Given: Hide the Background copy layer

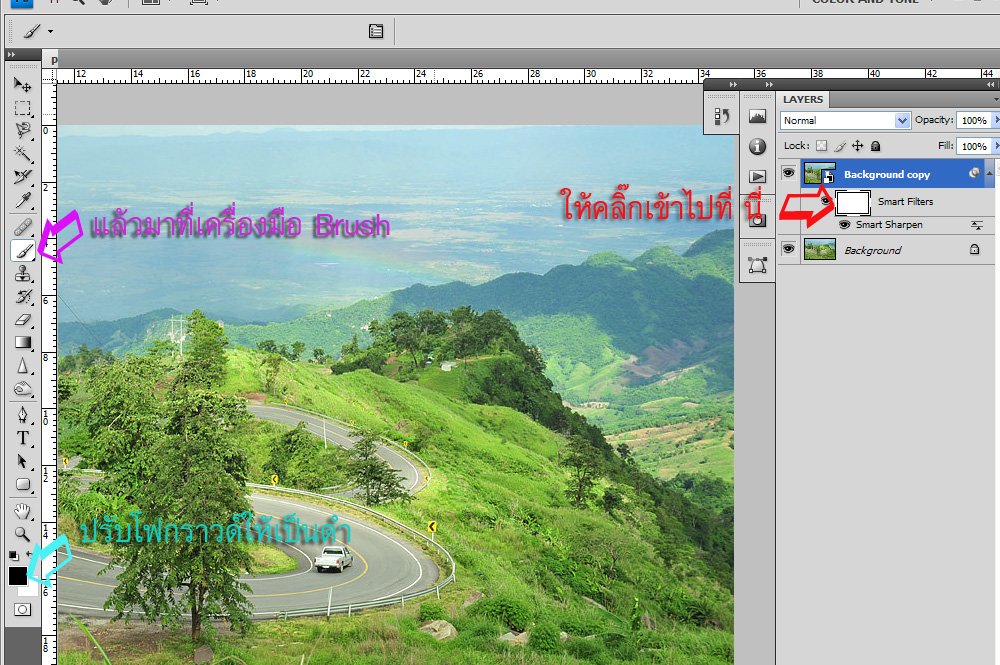Looking at the screenshot, I should (x=788, y=174).
